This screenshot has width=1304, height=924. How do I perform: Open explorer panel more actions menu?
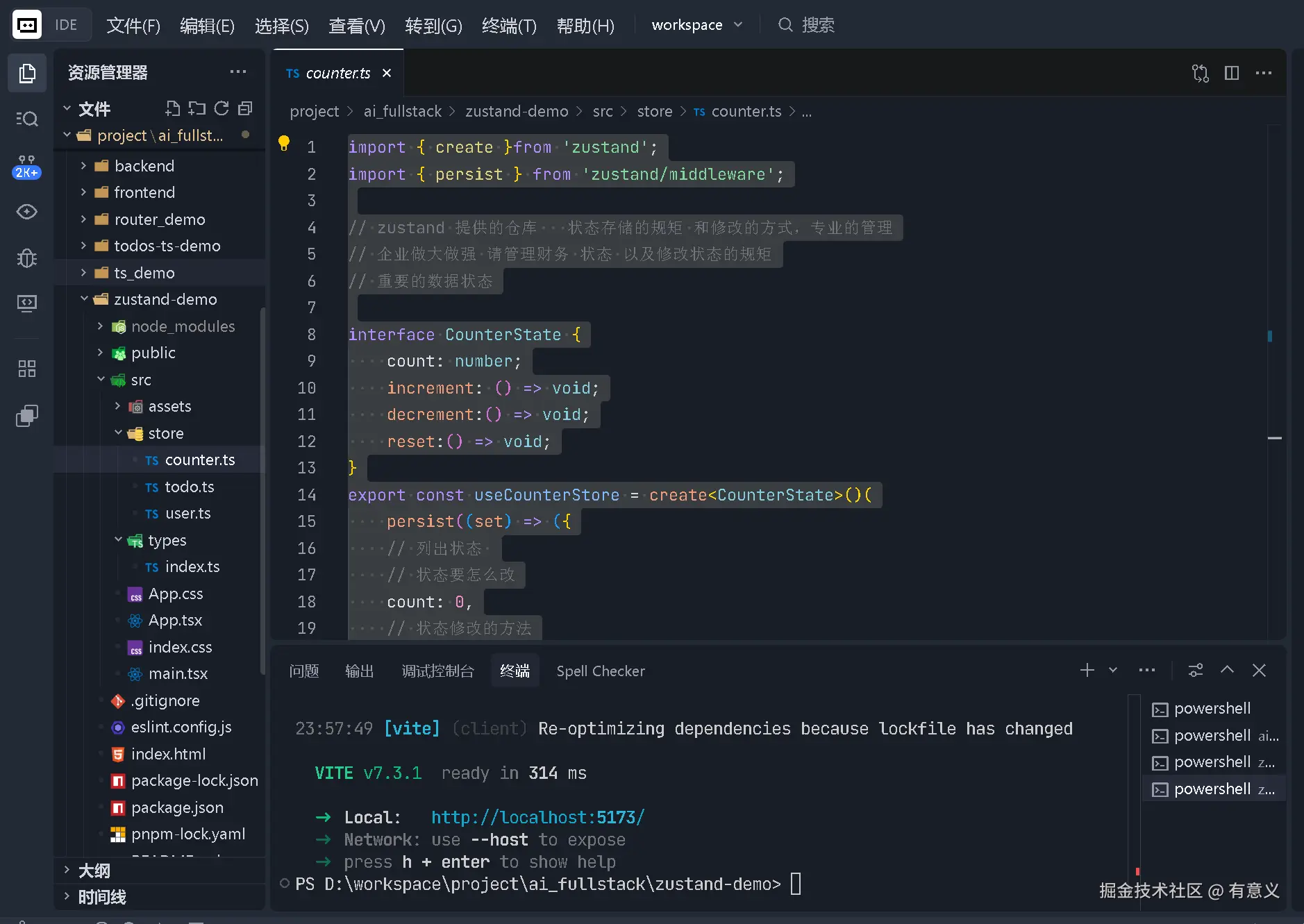pyautogui.click(x=238, y=72)
